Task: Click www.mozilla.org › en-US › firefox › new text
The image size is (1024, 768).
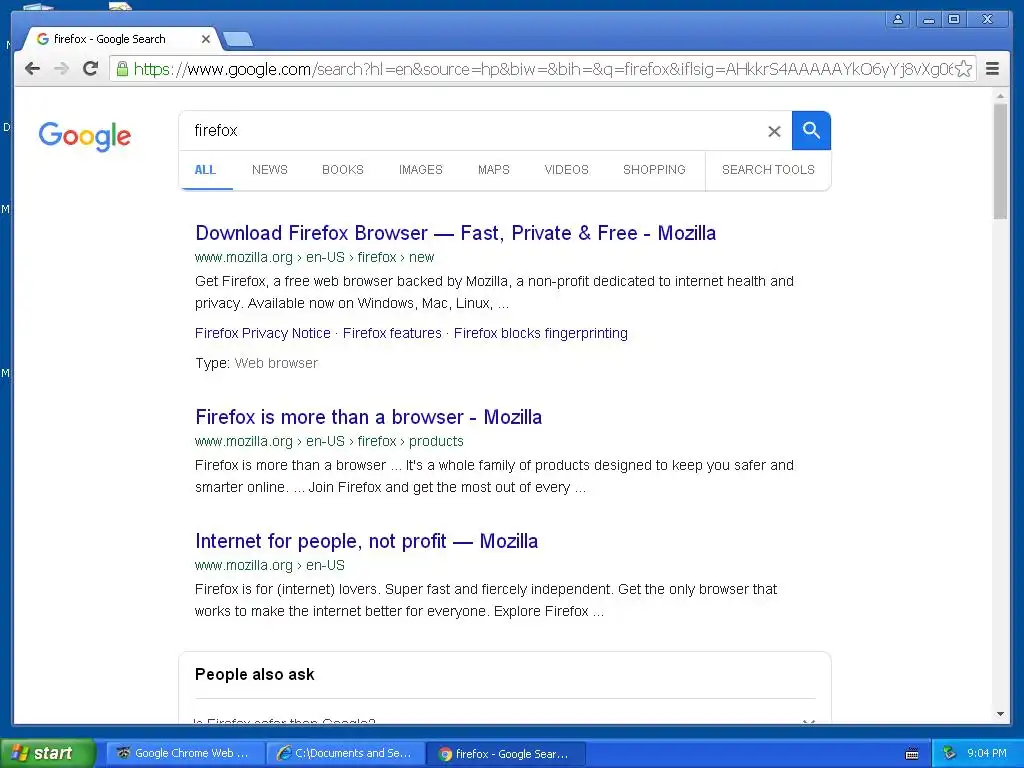Action: (314, 257)
